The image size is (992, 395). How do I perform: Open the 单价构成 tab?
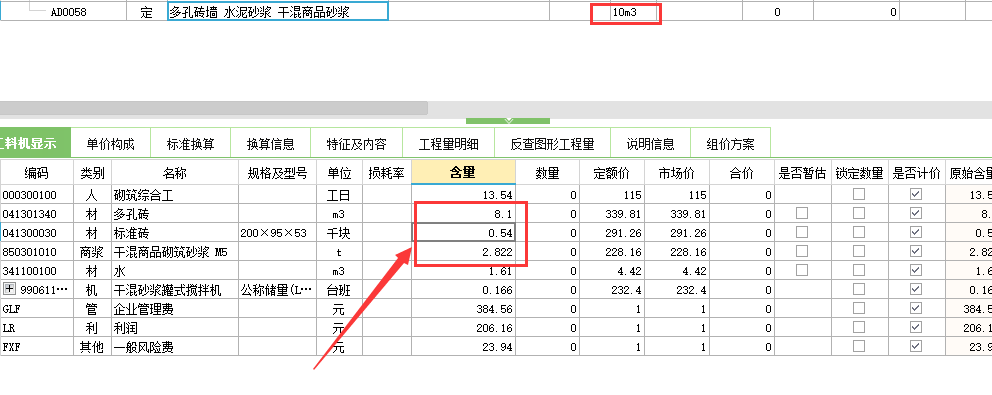click(111, 144)
